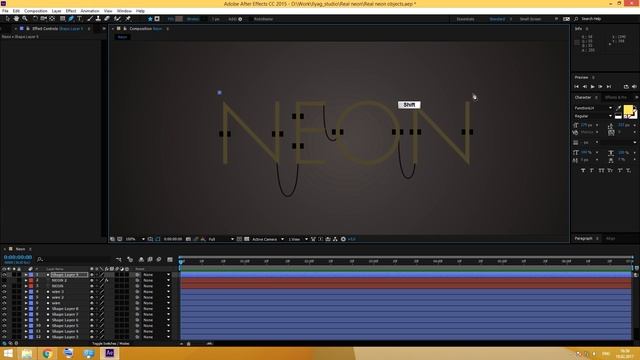Open Chrome from the Windows taskbar
This screenshot has width=640, height=360.
pos(47,353)
